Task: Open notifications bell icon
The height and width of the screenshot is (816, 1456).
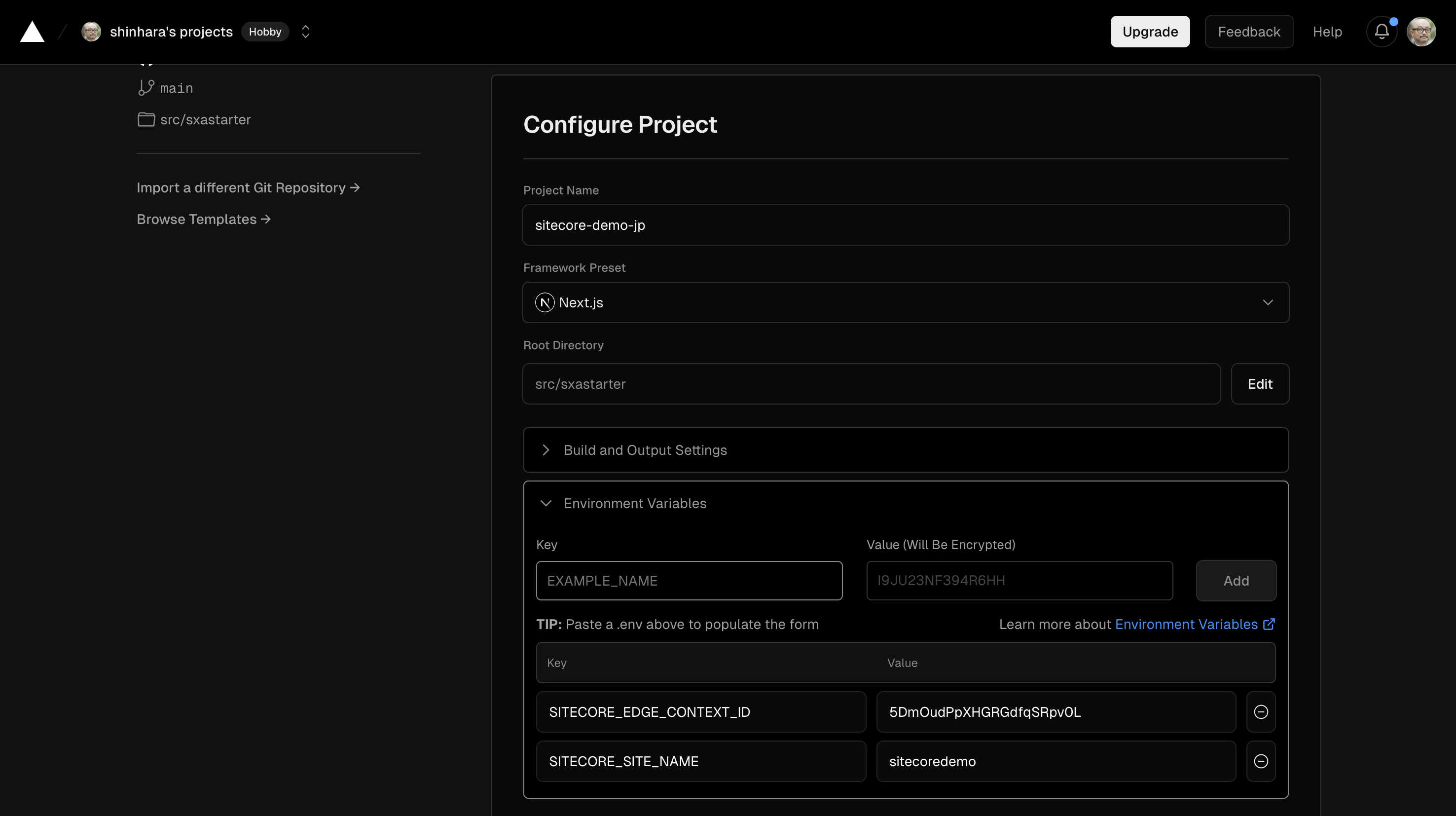Action: (x=1382, y=32)
